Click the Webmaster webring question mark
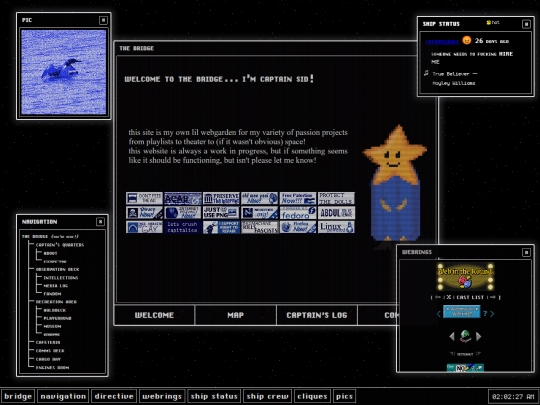This screenshot has height=405, width=540. (x=485, y=313)
